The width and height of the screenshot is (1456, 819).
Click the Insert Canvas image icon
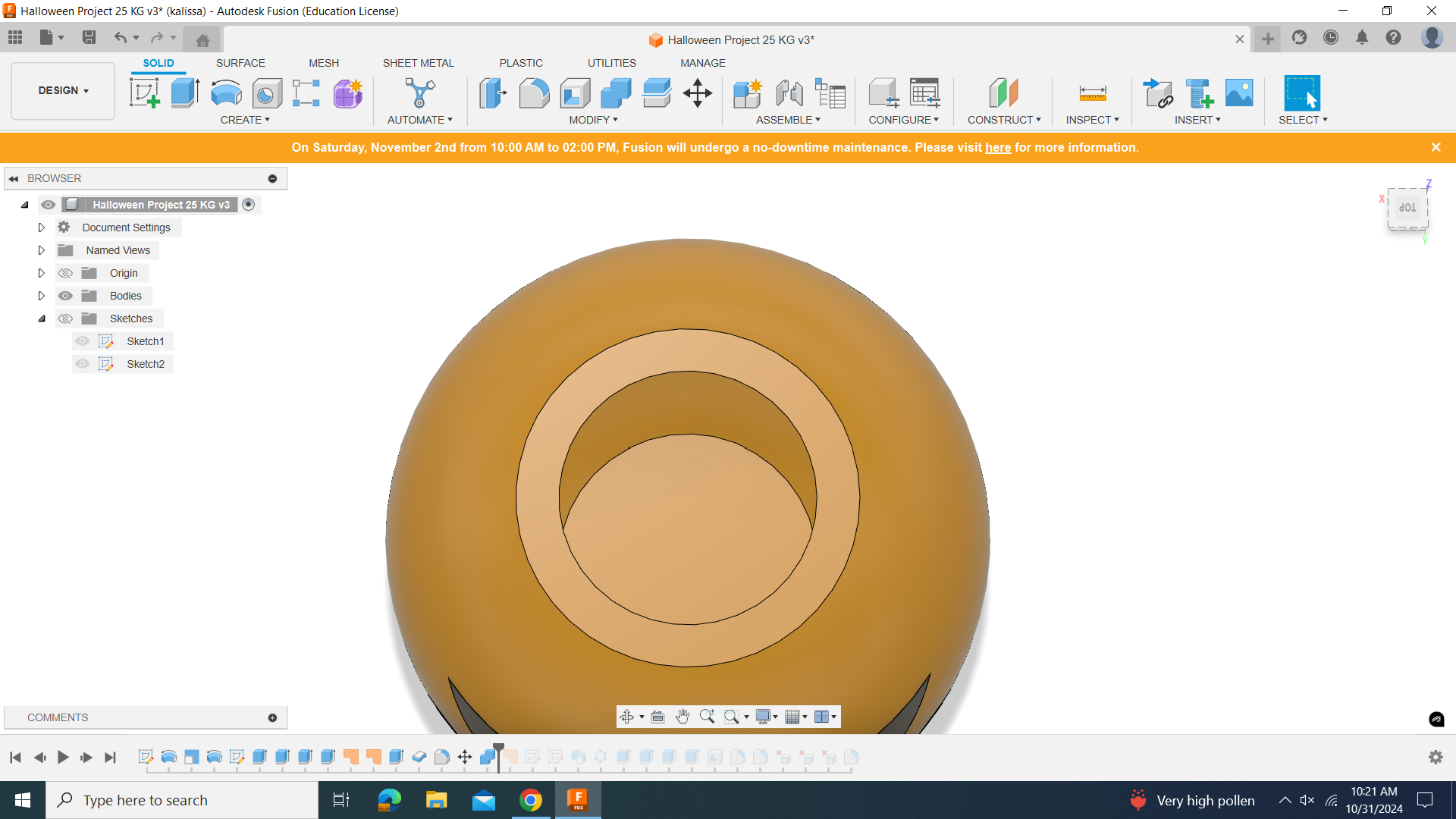[1239, 93]
